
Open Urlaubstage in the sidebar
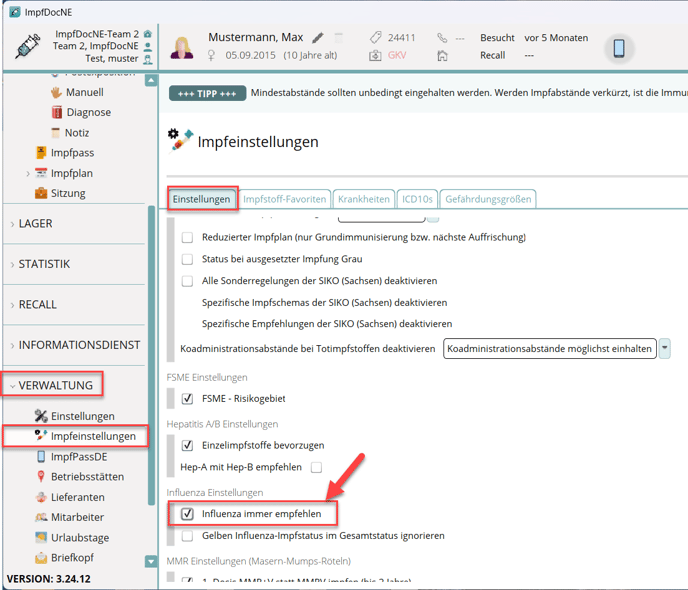[80, 538]
